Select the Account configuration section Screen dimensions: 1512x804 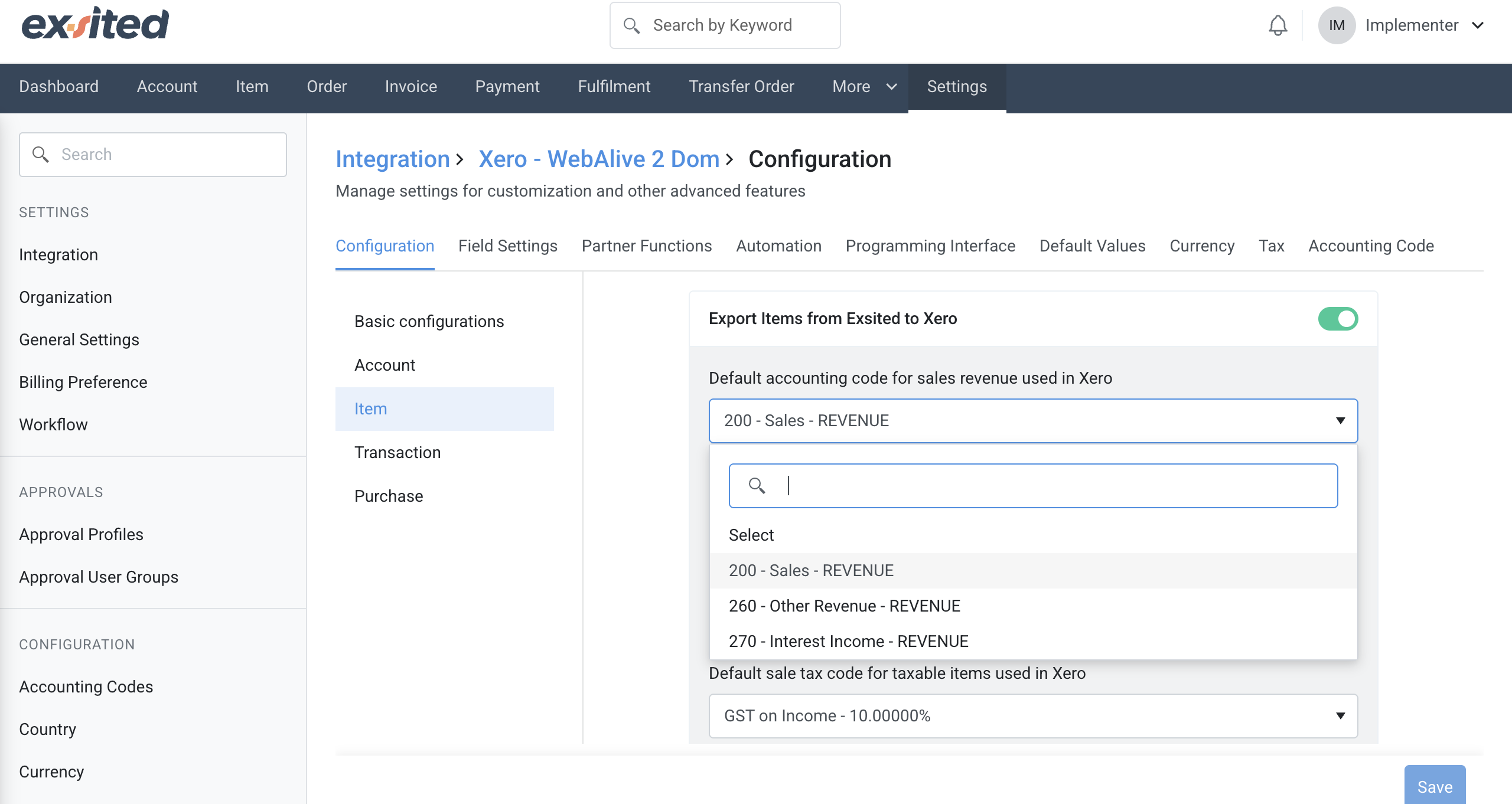pos(444,365)
